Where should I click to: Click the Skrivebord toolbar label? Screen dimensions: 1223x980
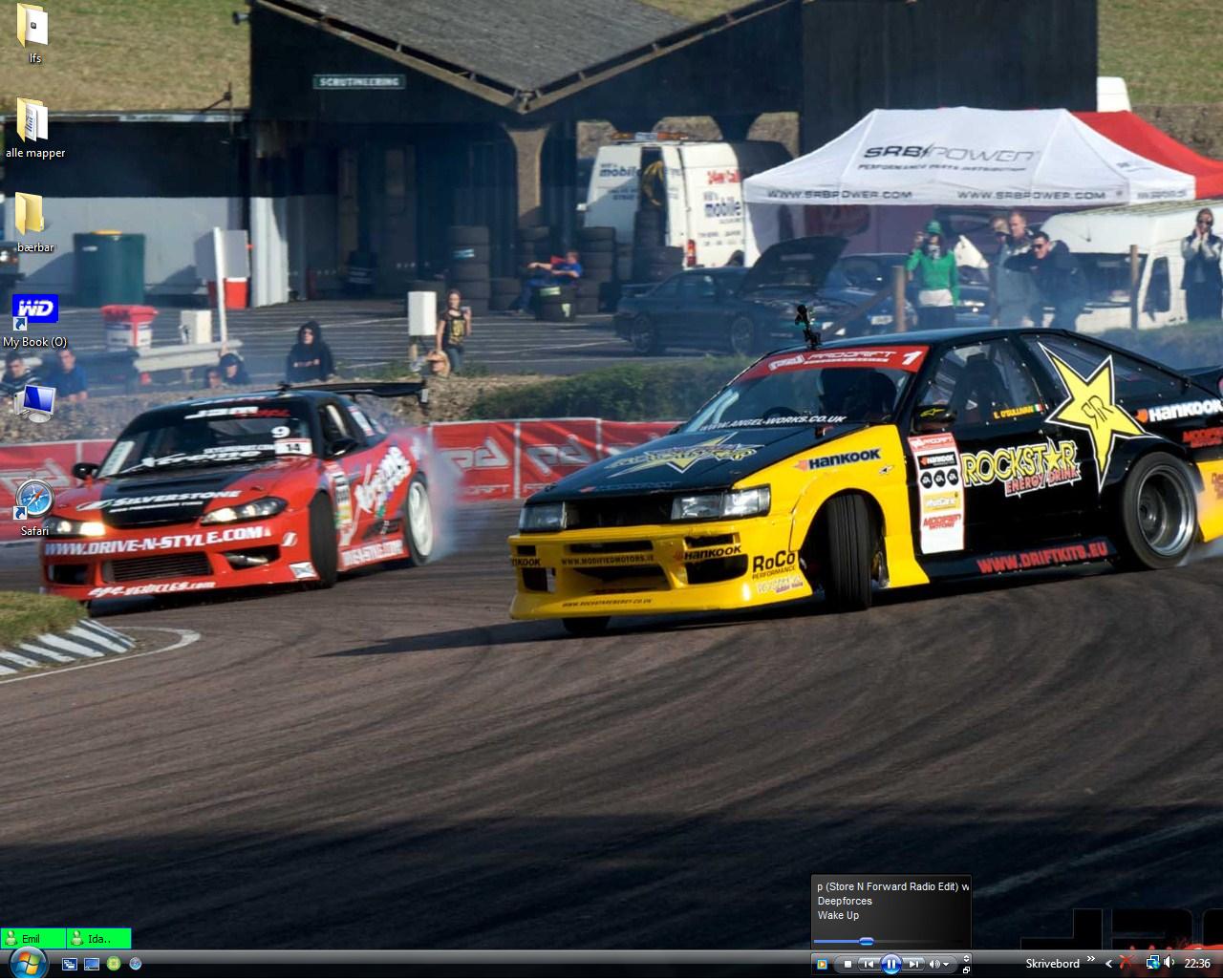[1053, 965]
